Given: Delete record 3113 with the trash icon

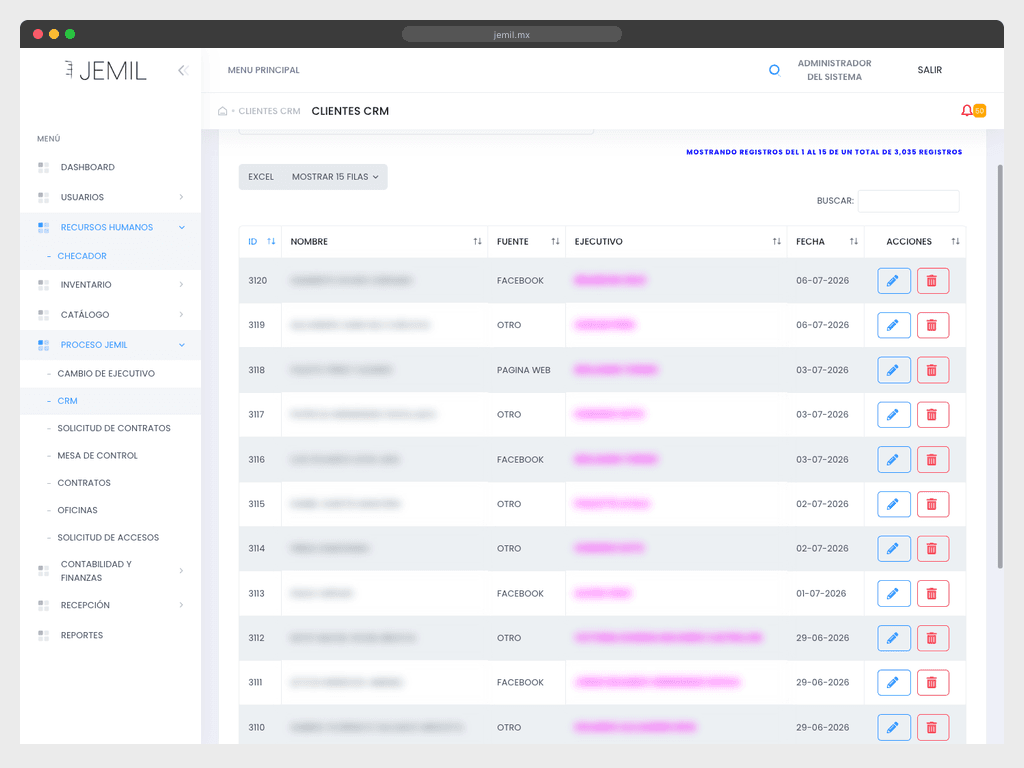Looking at the screenshot, I should [933, 594].
